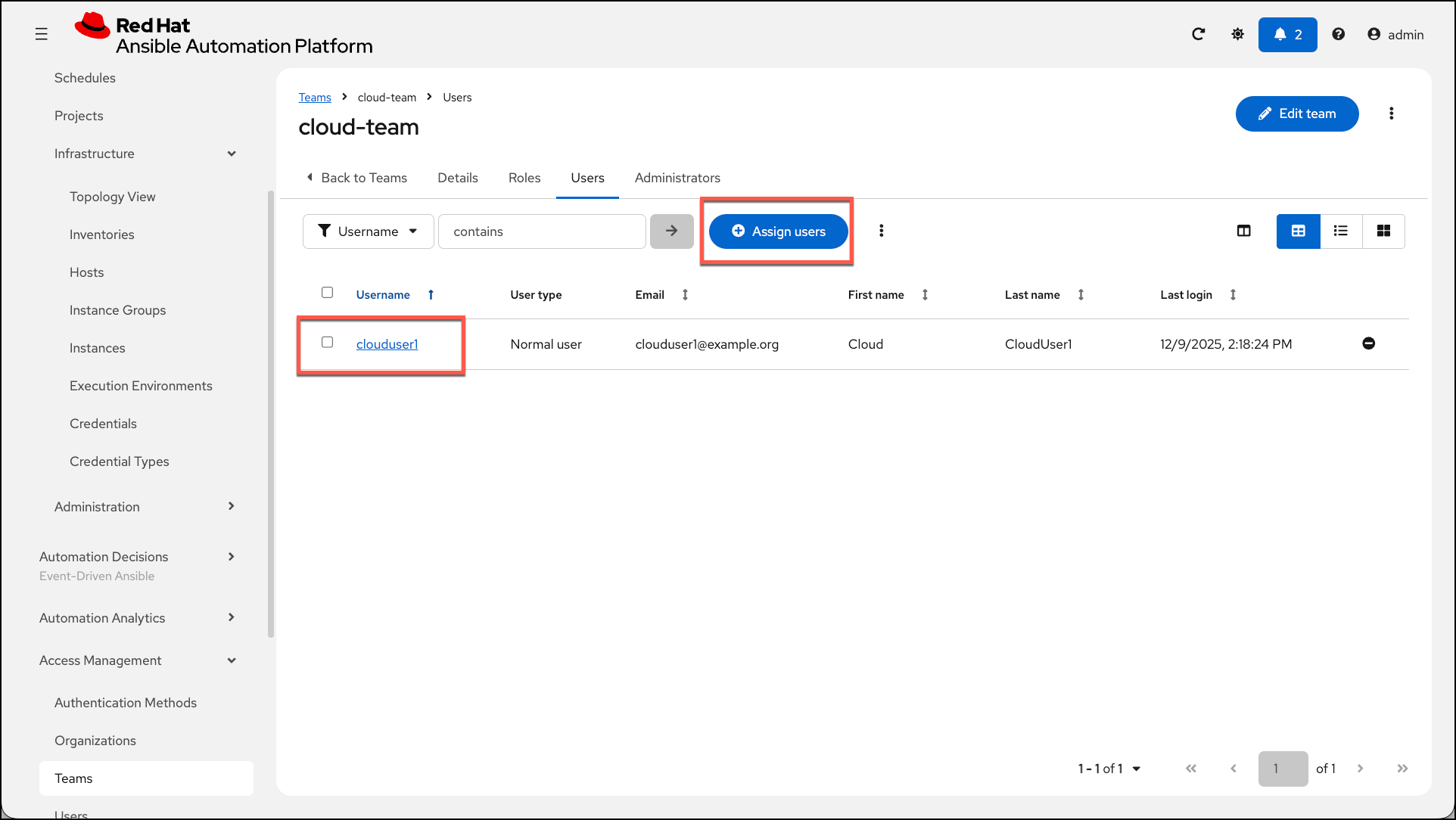Sort the Email column
The image size is (1456, 820).
[685, 295]
